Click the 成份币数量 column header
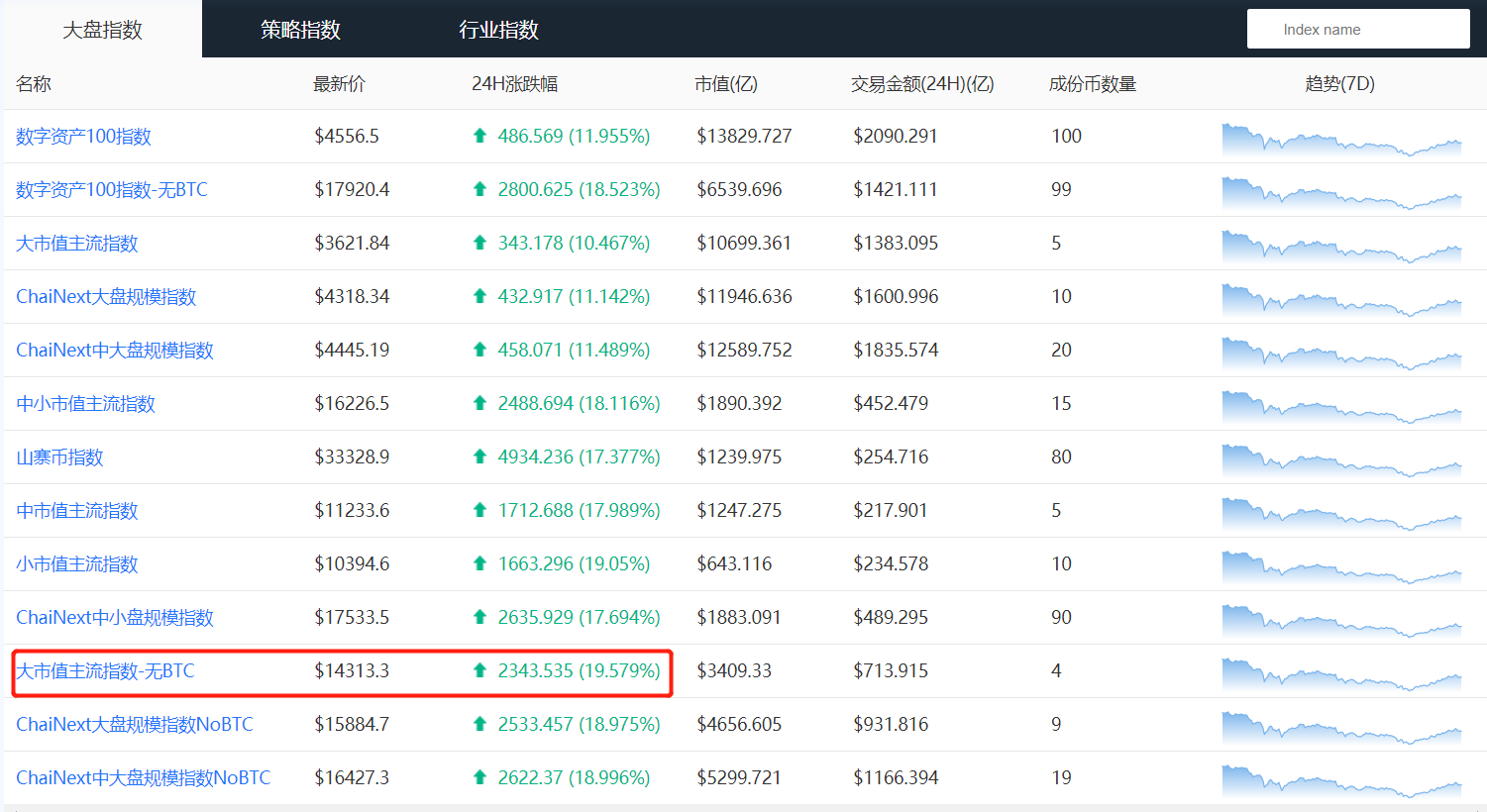This screenshot has width=1487, height=812. (x=1093, y=84)
